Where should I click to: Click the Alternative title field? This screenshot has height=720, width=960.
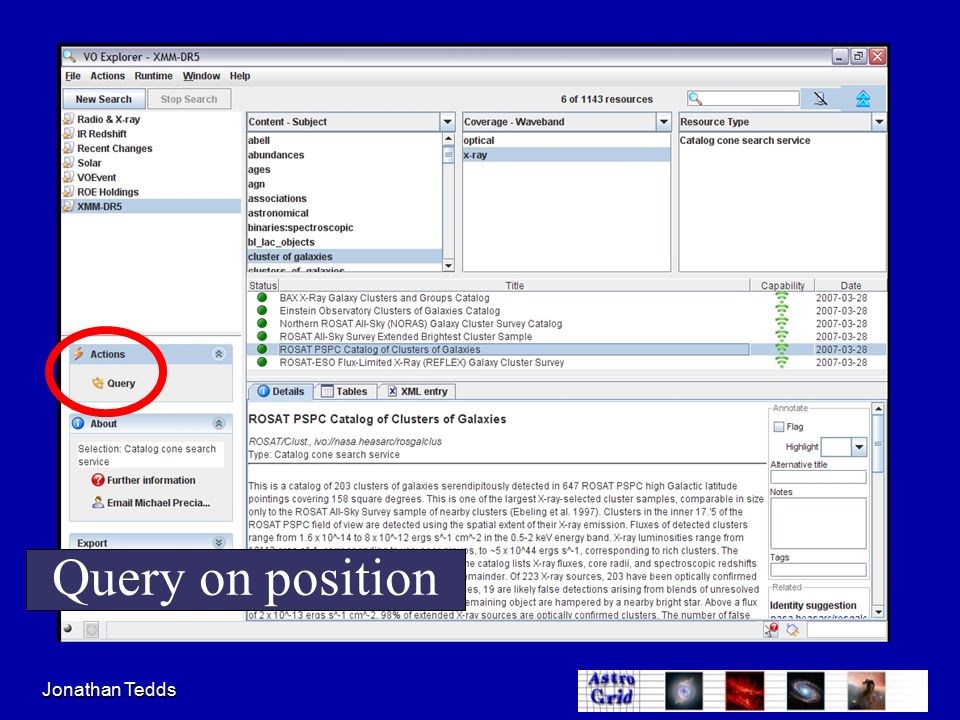pos(818,477)
